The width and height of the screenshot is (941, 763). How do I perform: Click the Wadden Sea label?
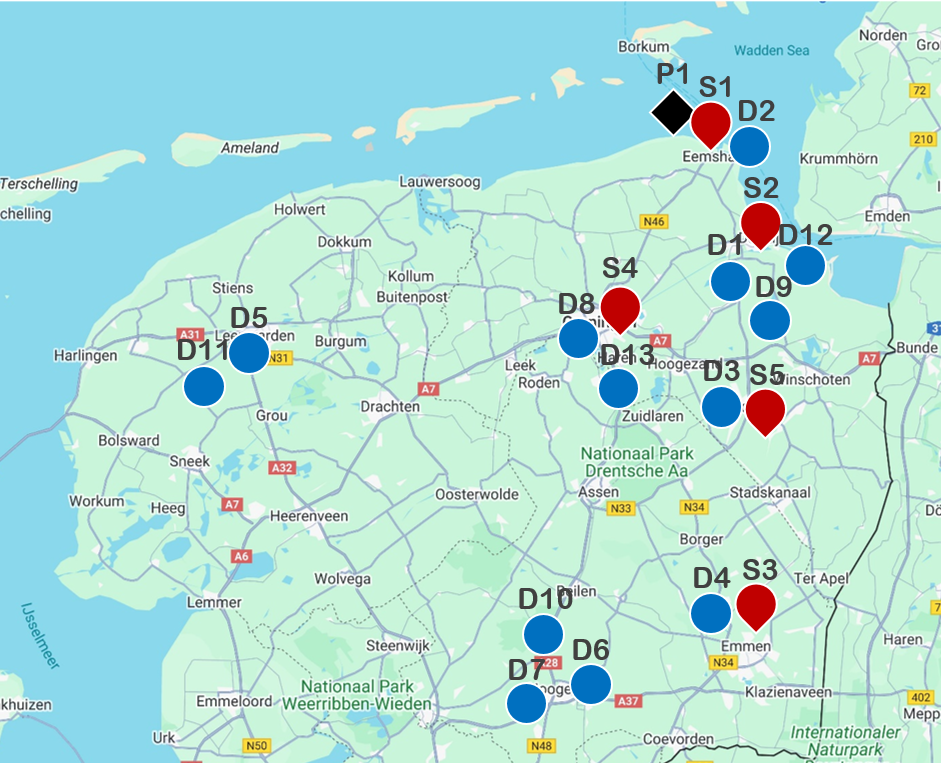pyautogui.click(x=772, y=50)
